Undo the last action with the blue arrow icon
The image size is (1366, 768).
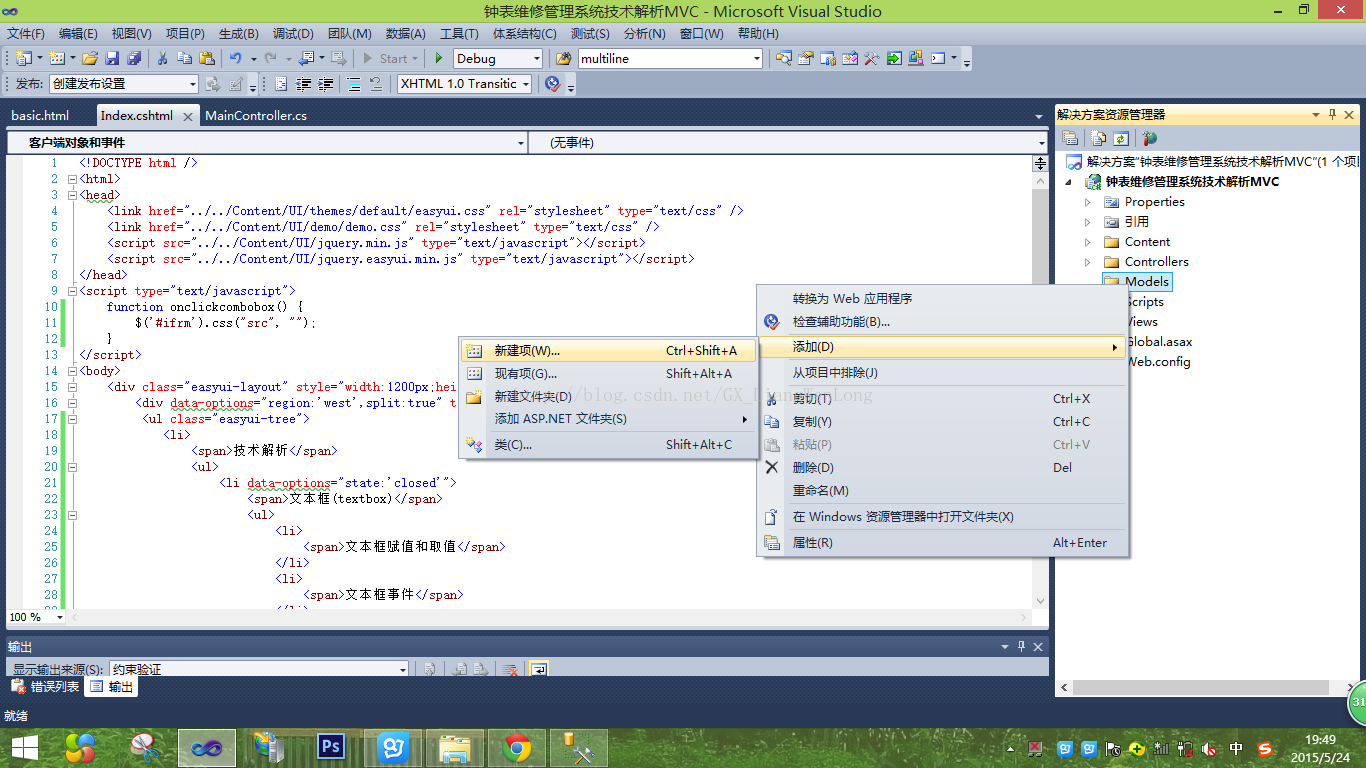pyautogui.click(x=235, y=59)
